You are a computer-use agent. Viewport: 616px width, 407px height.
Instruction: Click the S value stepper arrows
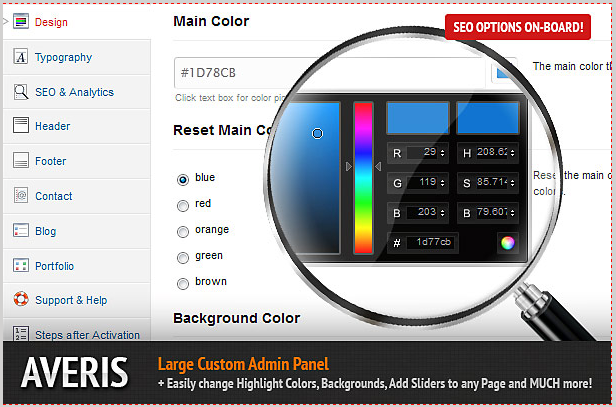click(512, 183)
